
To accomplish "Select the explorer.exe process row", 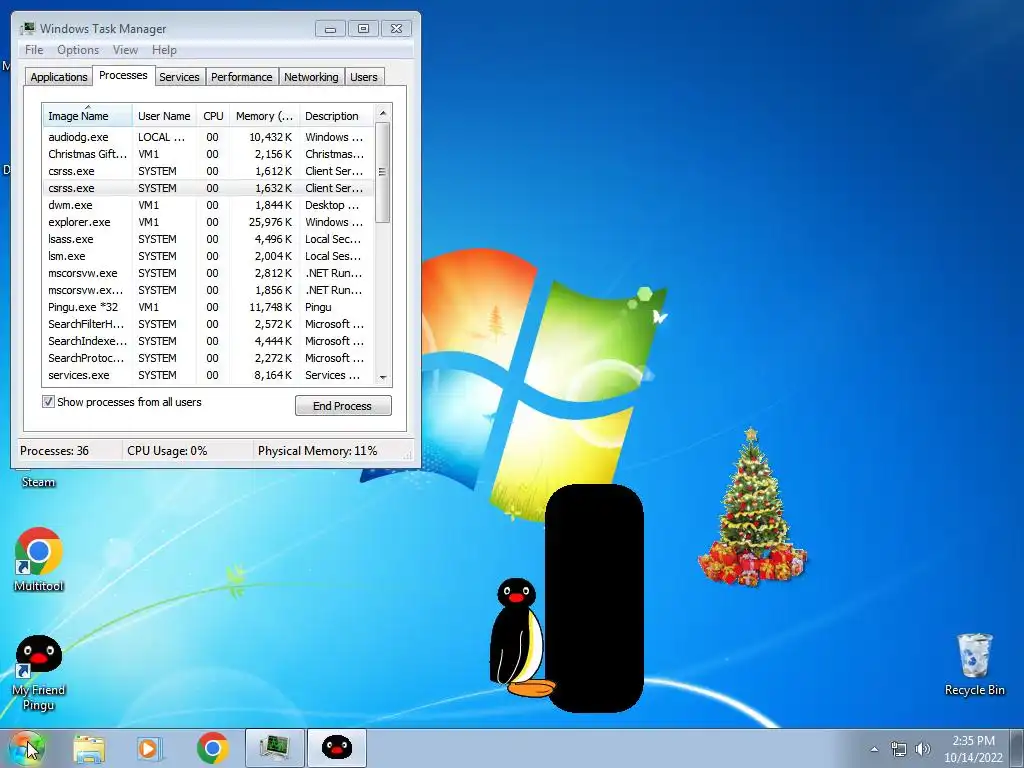I will [208, 222].
